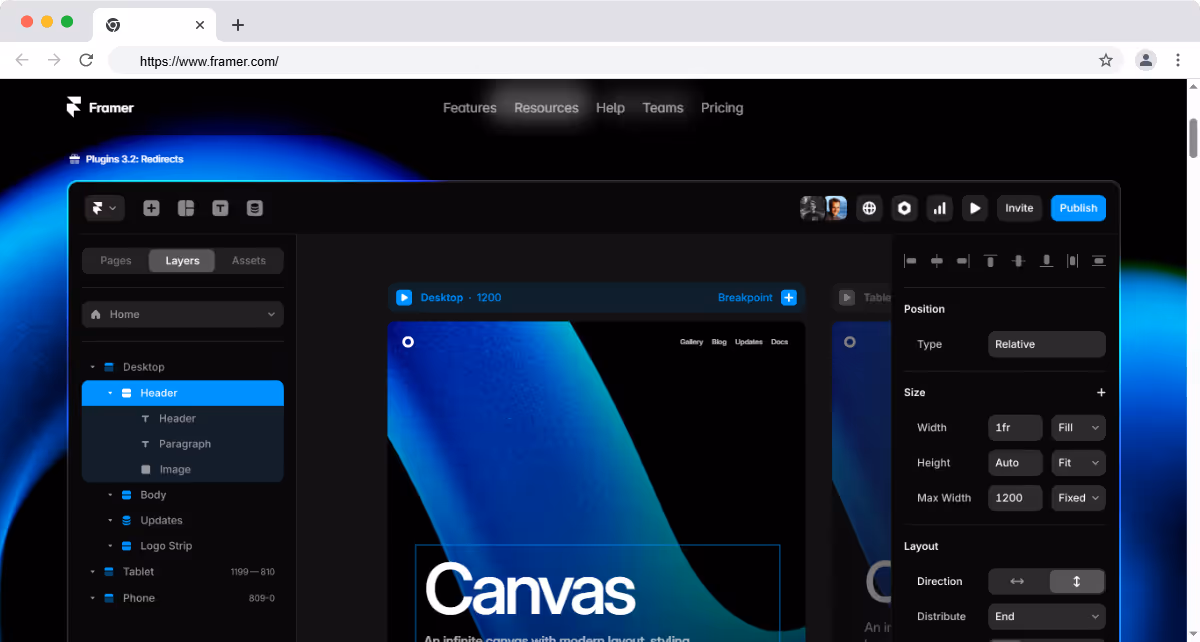
Task: Click the Invite button
Action: click(1019, 207)
